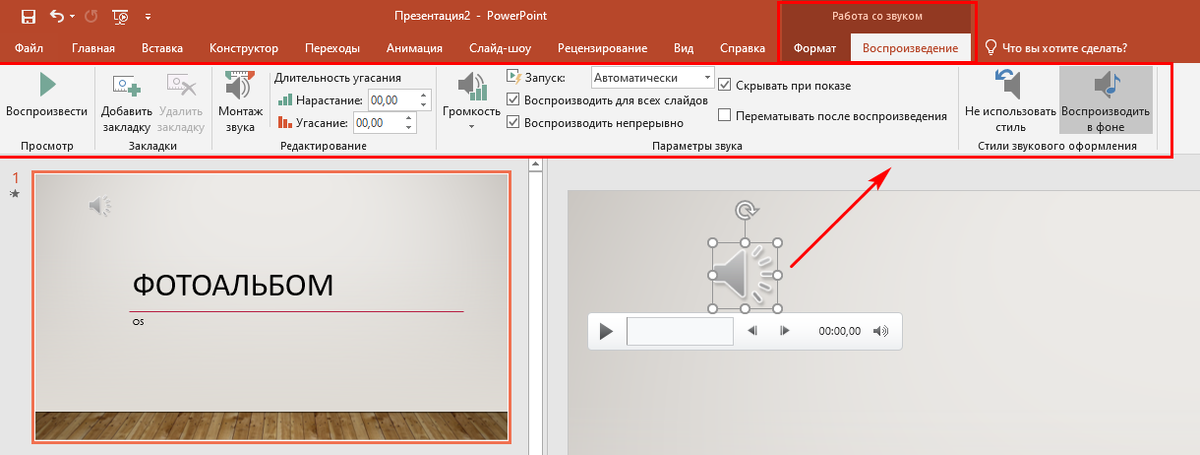Click Удалить закладку
1200x455 pixels.
pos(181,103)
